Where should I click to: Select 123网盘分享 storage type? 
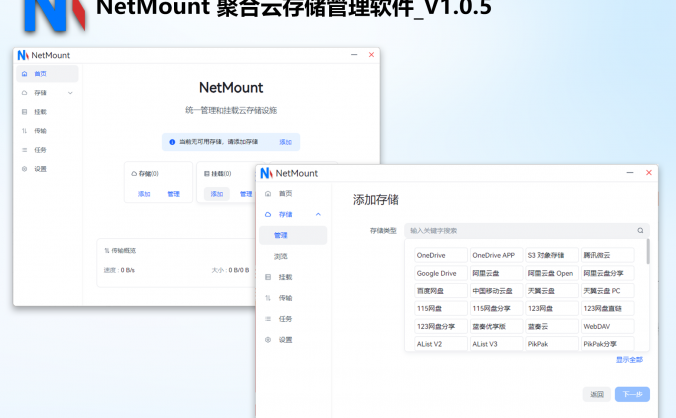coord(441,326)
